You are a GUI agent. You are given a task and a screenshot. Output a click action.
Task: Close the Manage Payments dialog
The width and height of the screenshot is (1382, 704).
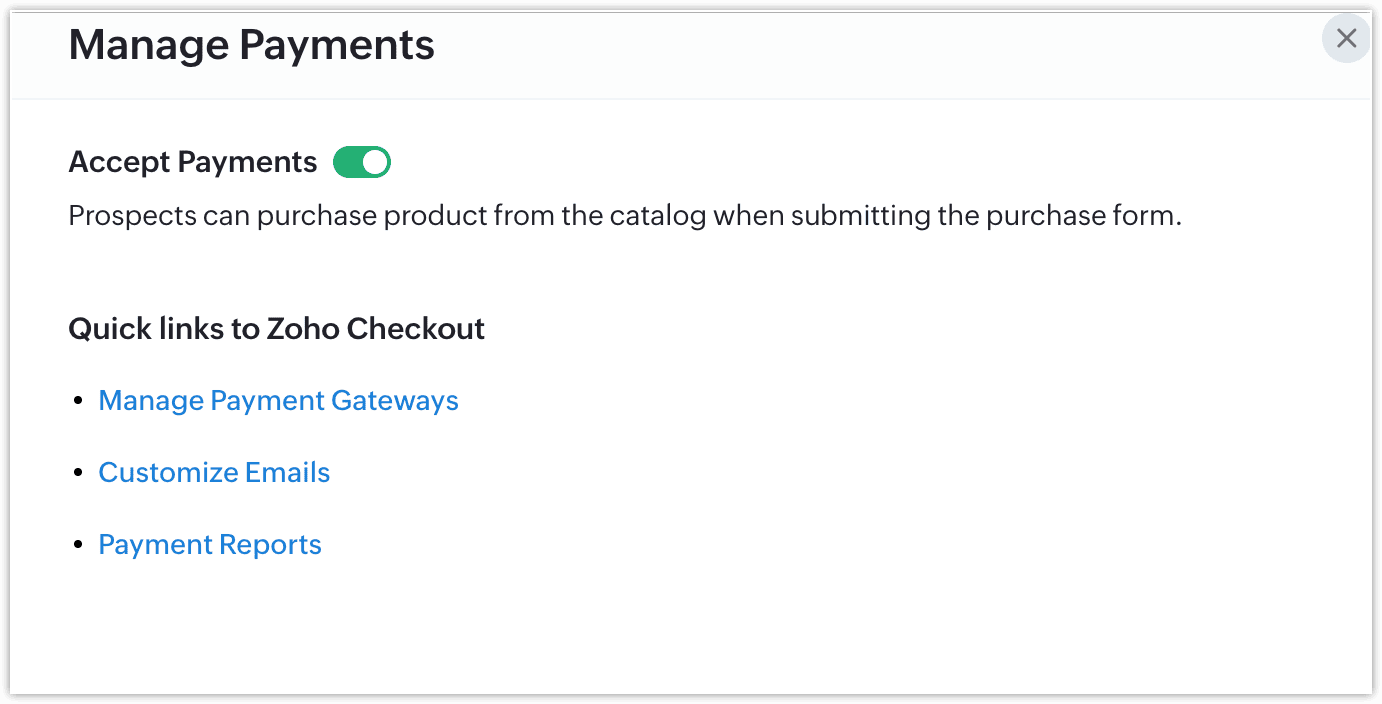1346,39
